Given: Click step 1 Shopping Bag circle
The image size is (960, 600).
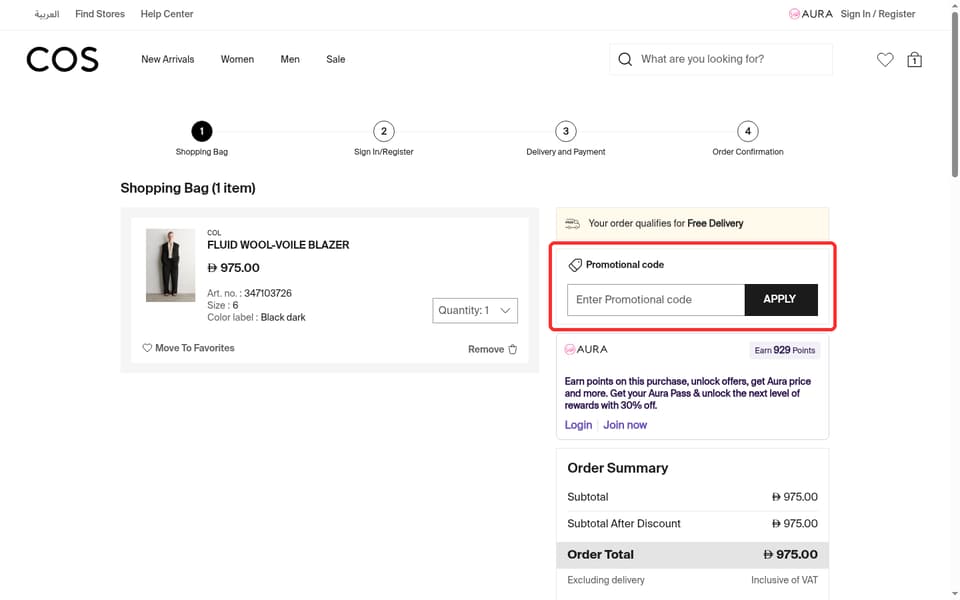Looking at the screenshot, I should pos(201,131).
